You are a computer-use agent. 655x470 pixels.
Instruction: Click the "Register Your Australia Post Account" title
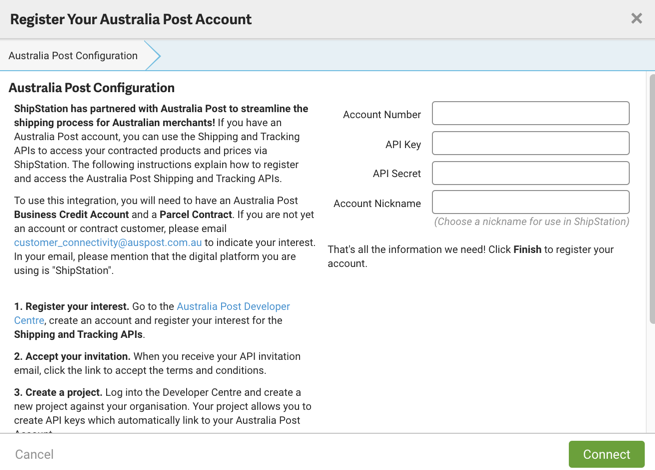point(131,19)
